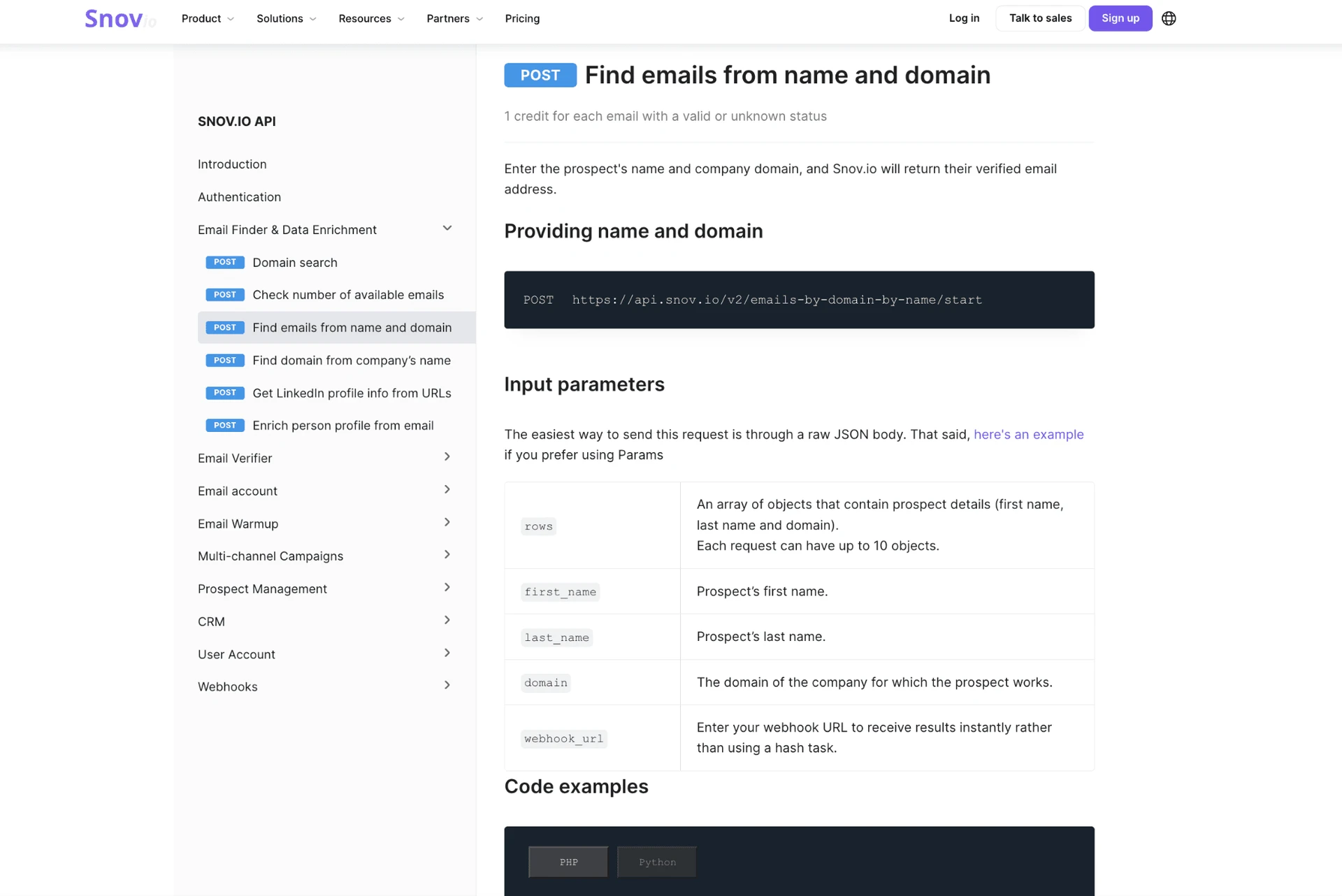Click the Prospect's last name description
This screenshot has height=896, width=1342.
(761, 637)
